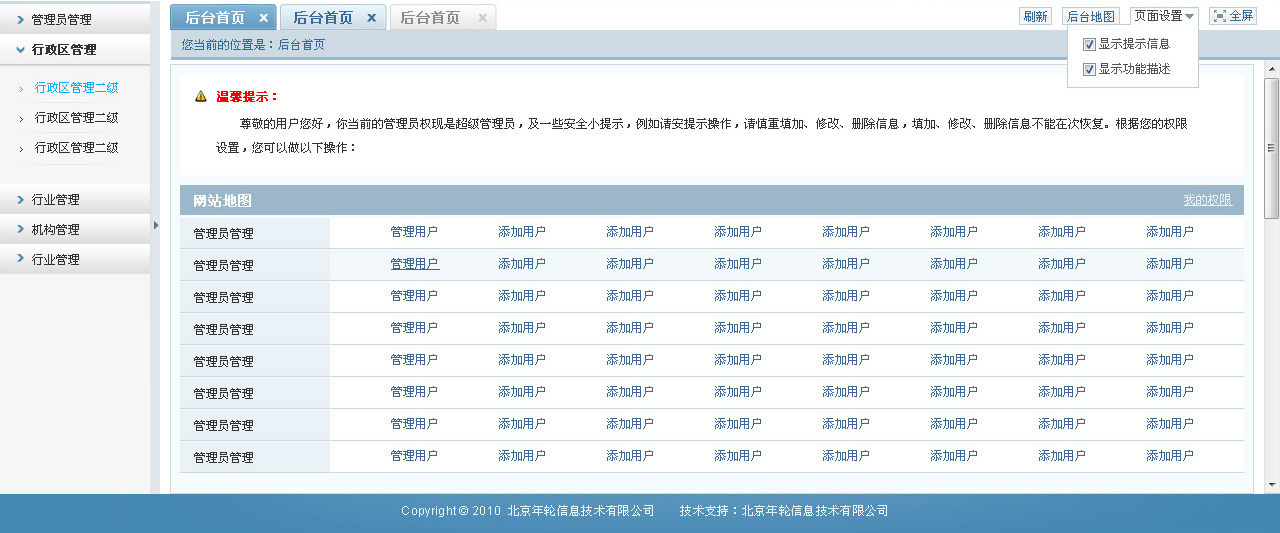The image size is (1280, 533).
Task: Uncheck the 显示提示信息 checkbox
Action: click(x=1089, y=44)
